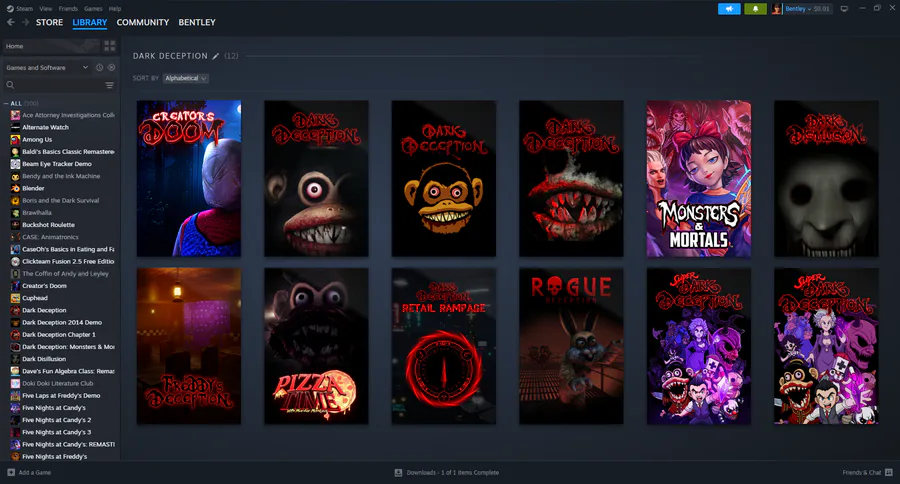
Task: Click the Home button in sidebar
Action: (x=51, y=46)
